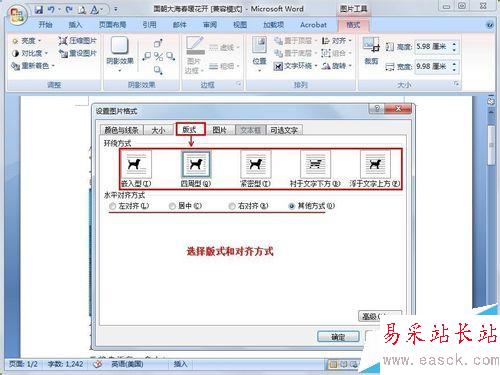Screen dimensions: 500x375
Task: Open the Review (审阅) tab
Action: pos(210,25)
